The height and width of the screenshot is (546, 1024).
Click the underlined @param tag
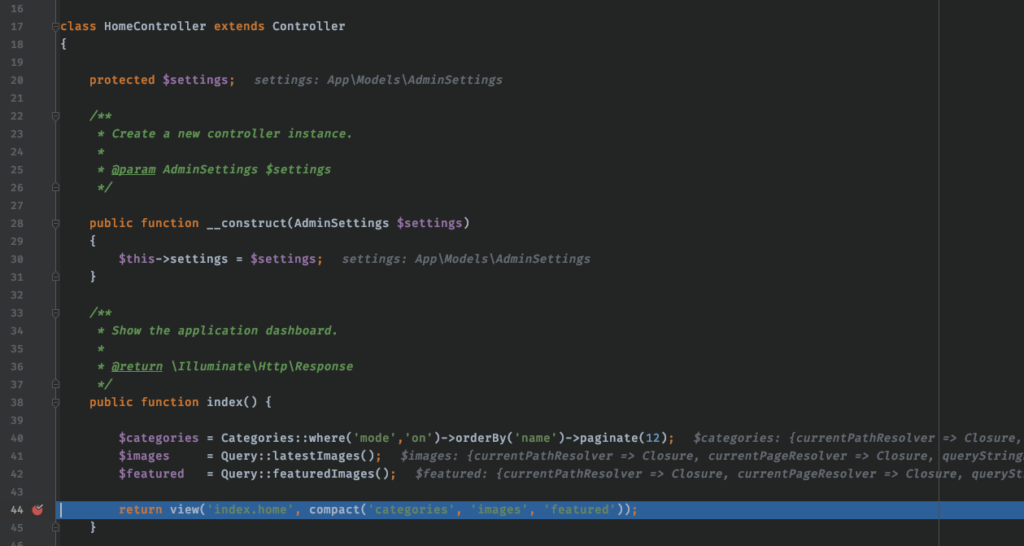(x=133, y=169)
